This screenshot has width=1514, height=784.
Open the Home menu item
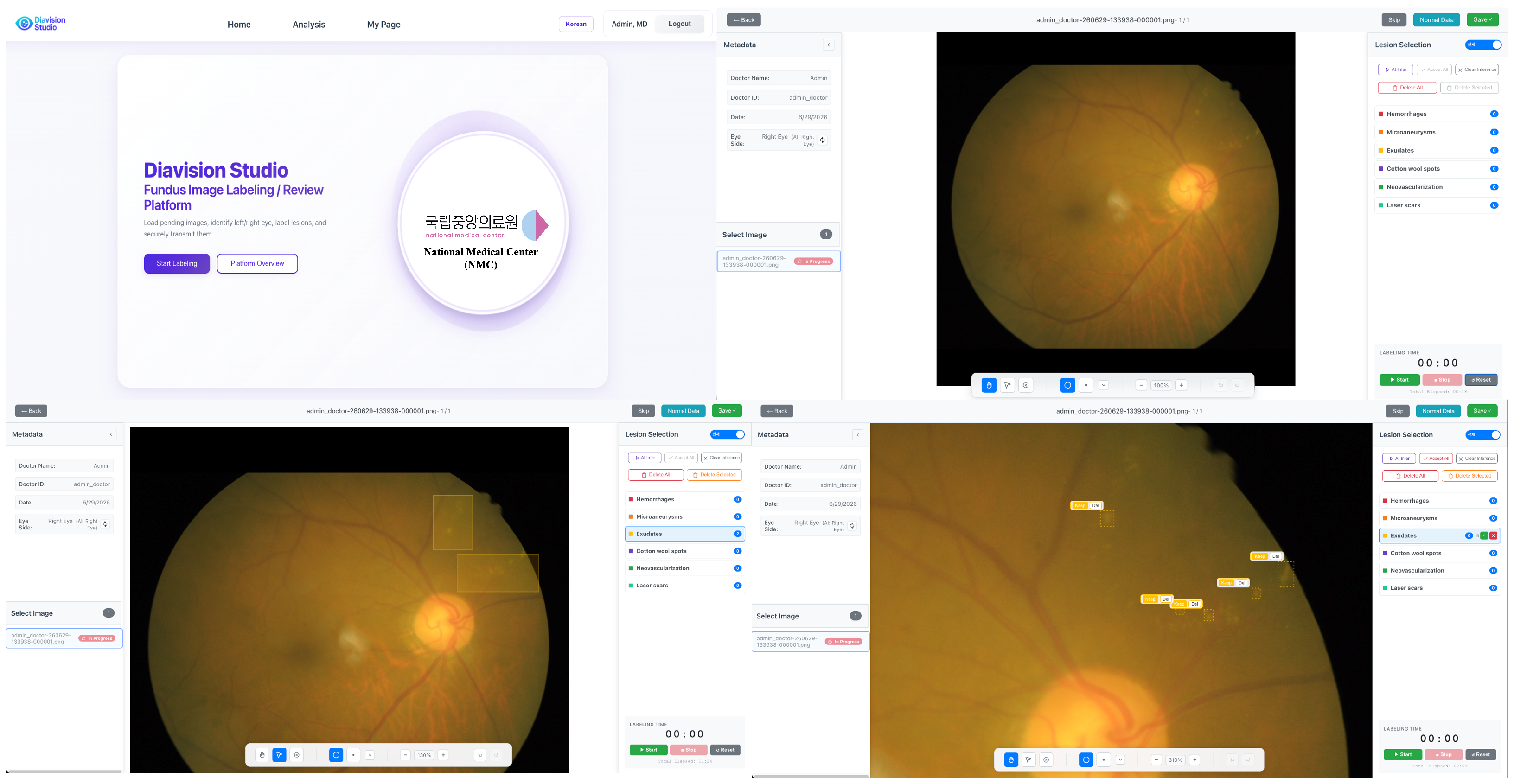[239, 24]
